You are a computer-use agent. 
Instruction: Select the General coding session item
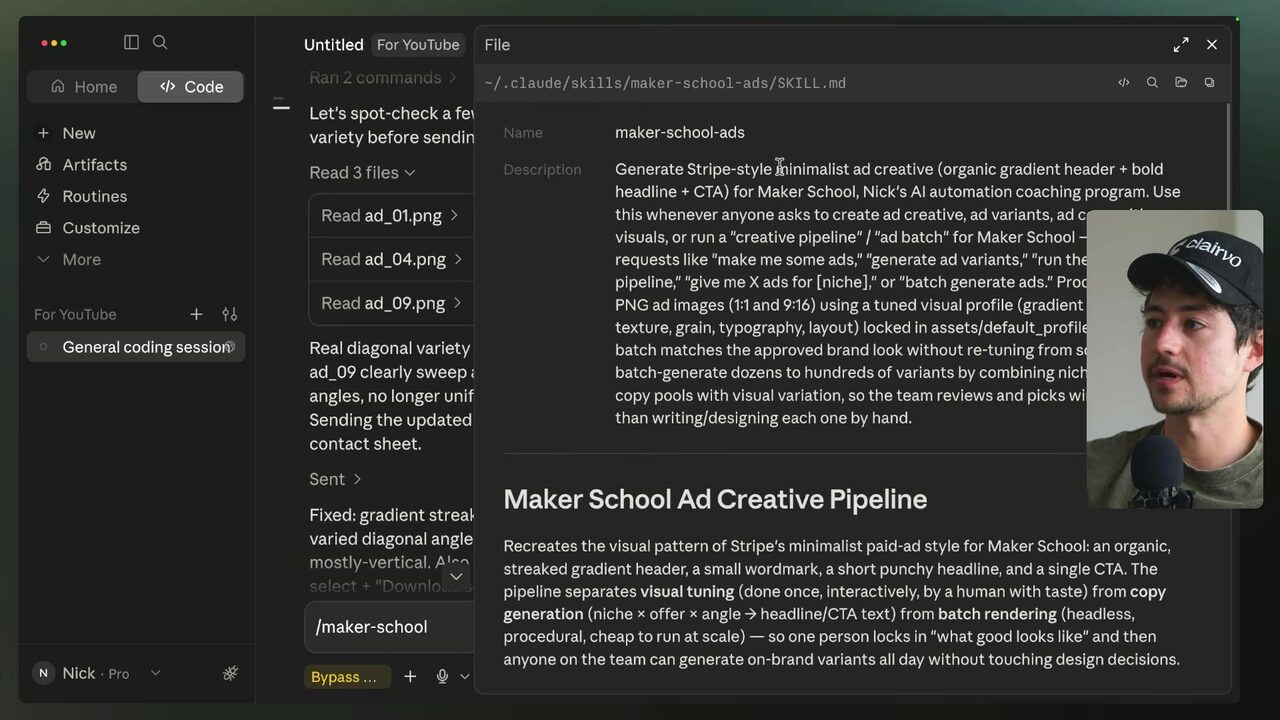(x=136, y=347)
